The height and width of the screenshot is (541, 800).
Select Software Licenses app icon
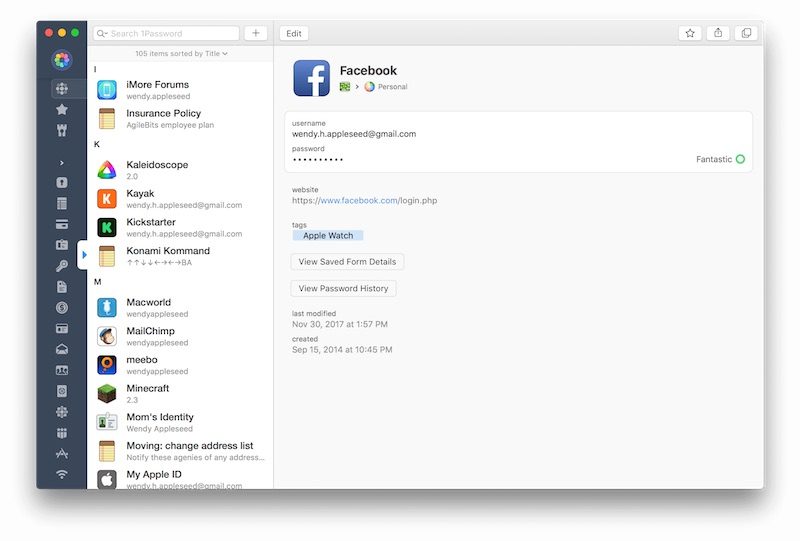point(62,454)
